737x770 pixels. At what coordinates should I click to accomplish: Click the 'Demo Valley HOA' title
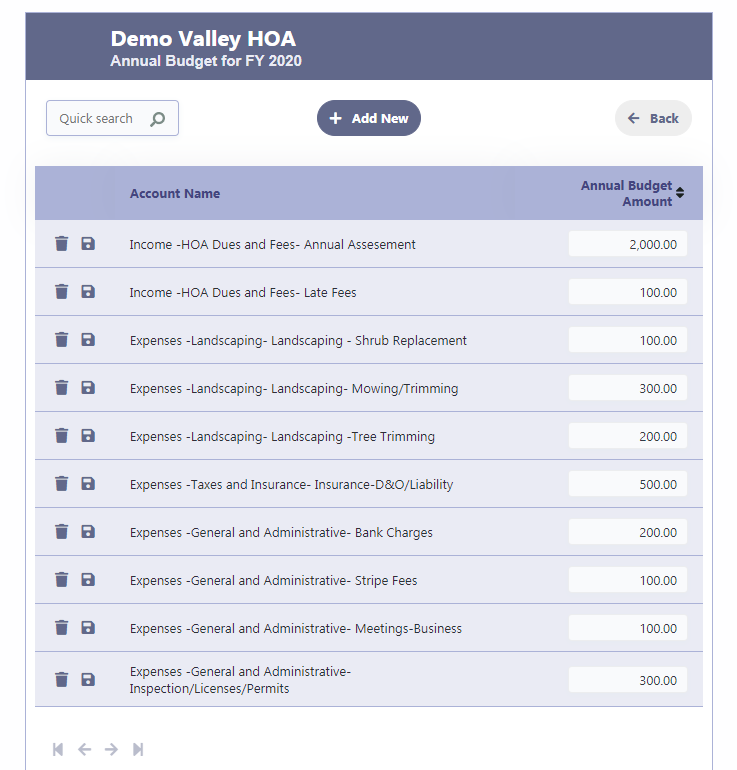[203, 39]
